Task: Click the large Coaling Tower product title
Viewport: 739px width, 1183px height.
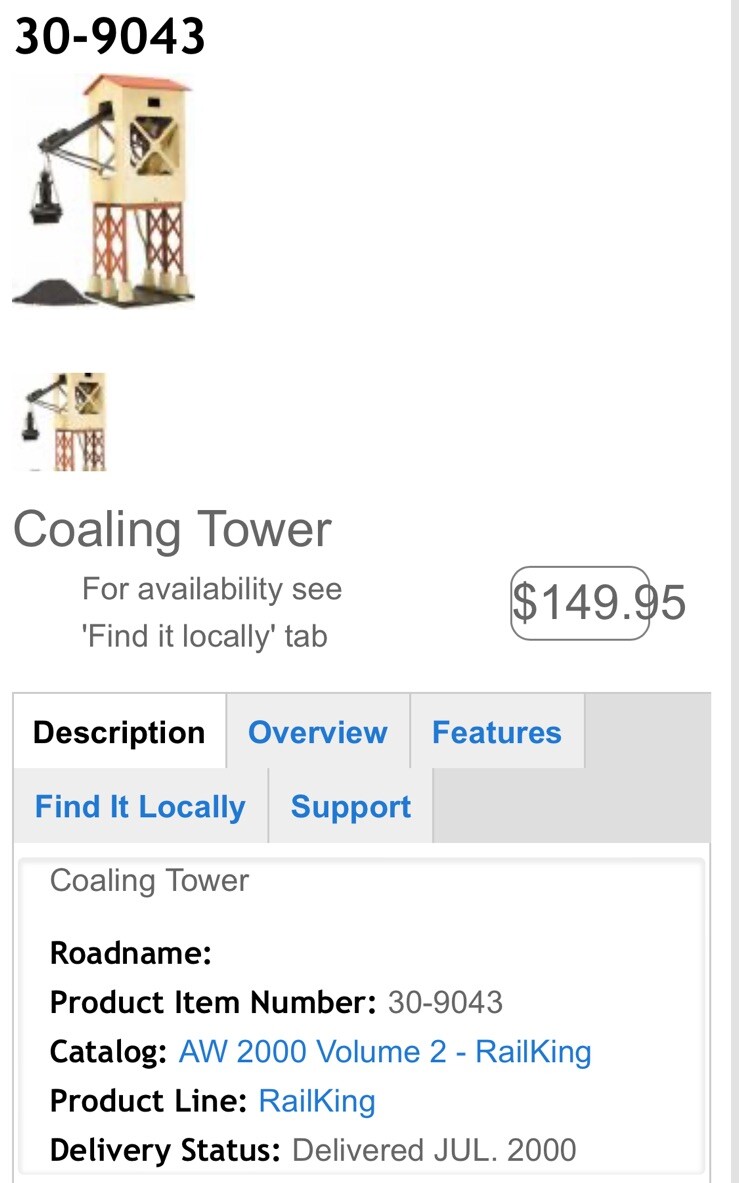Action: (172, 530)
